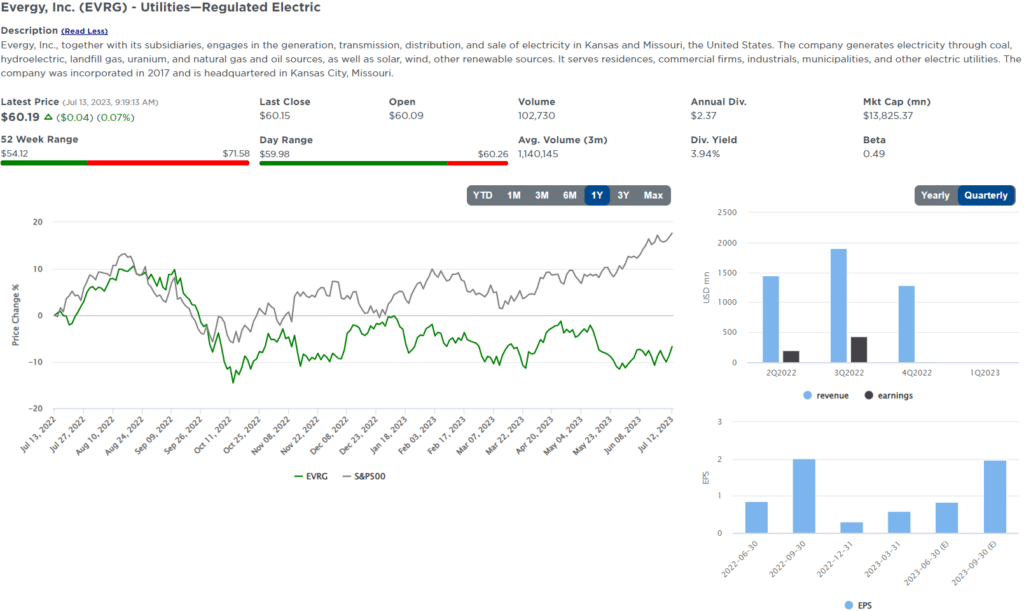The height and width of the screenshot is (611, 1024).
Task: Click the 4Q2022 revenue bar
Action: click(x=906, y=324)
